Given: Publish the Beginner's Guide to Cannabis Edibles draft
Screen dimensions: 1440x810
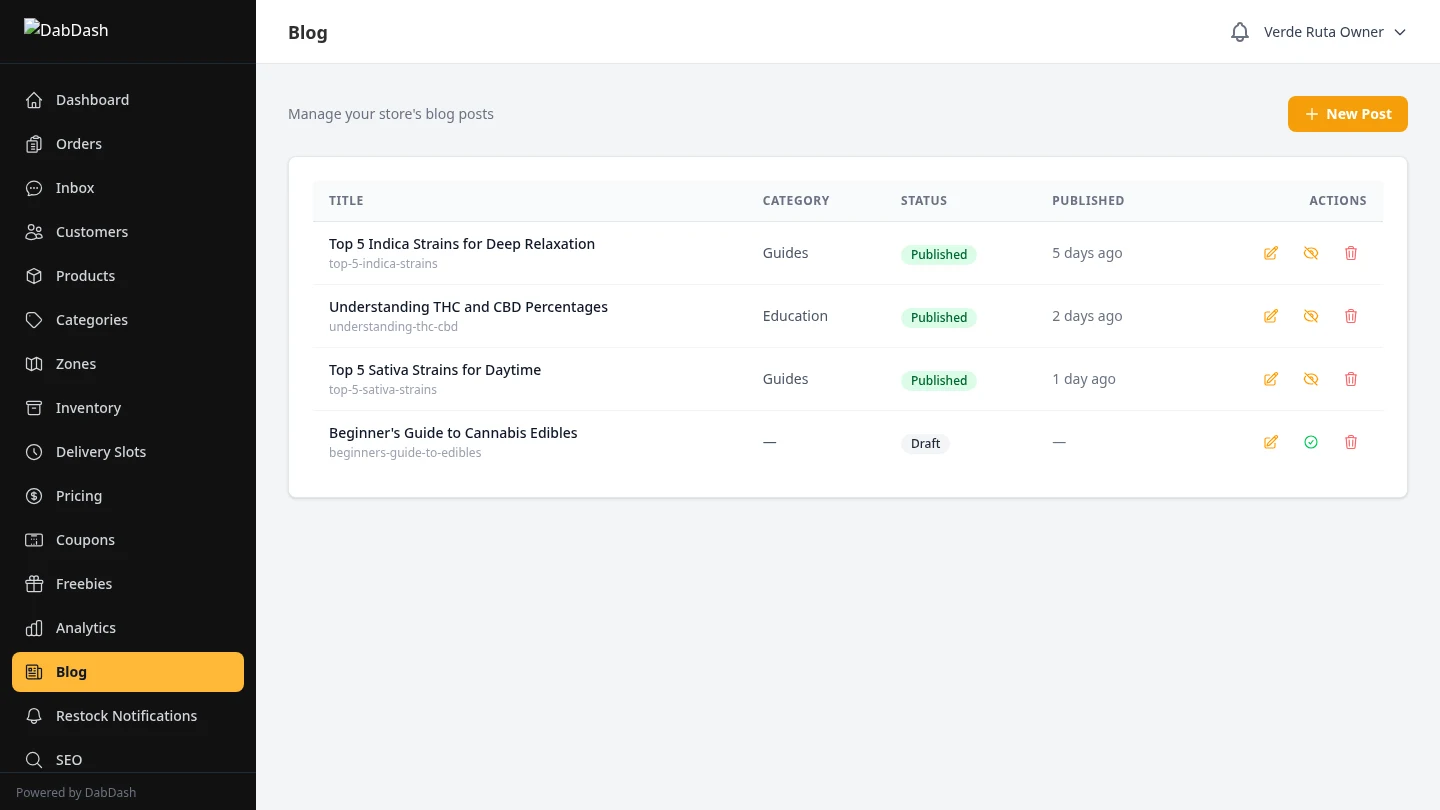Looking at the screenshot, I should (1311, 442).
